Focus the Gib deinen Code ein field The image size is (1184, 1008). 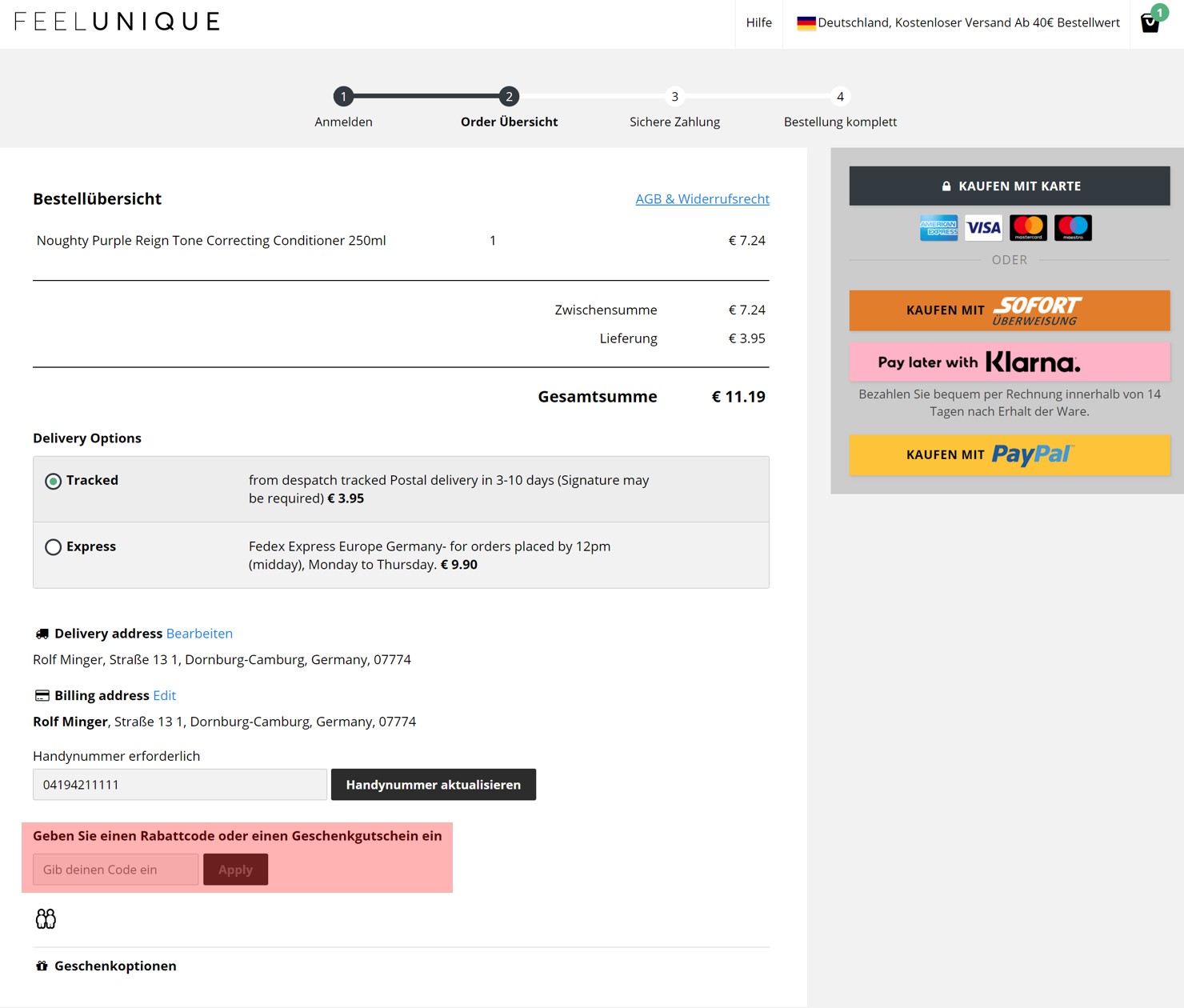(116, 870)
